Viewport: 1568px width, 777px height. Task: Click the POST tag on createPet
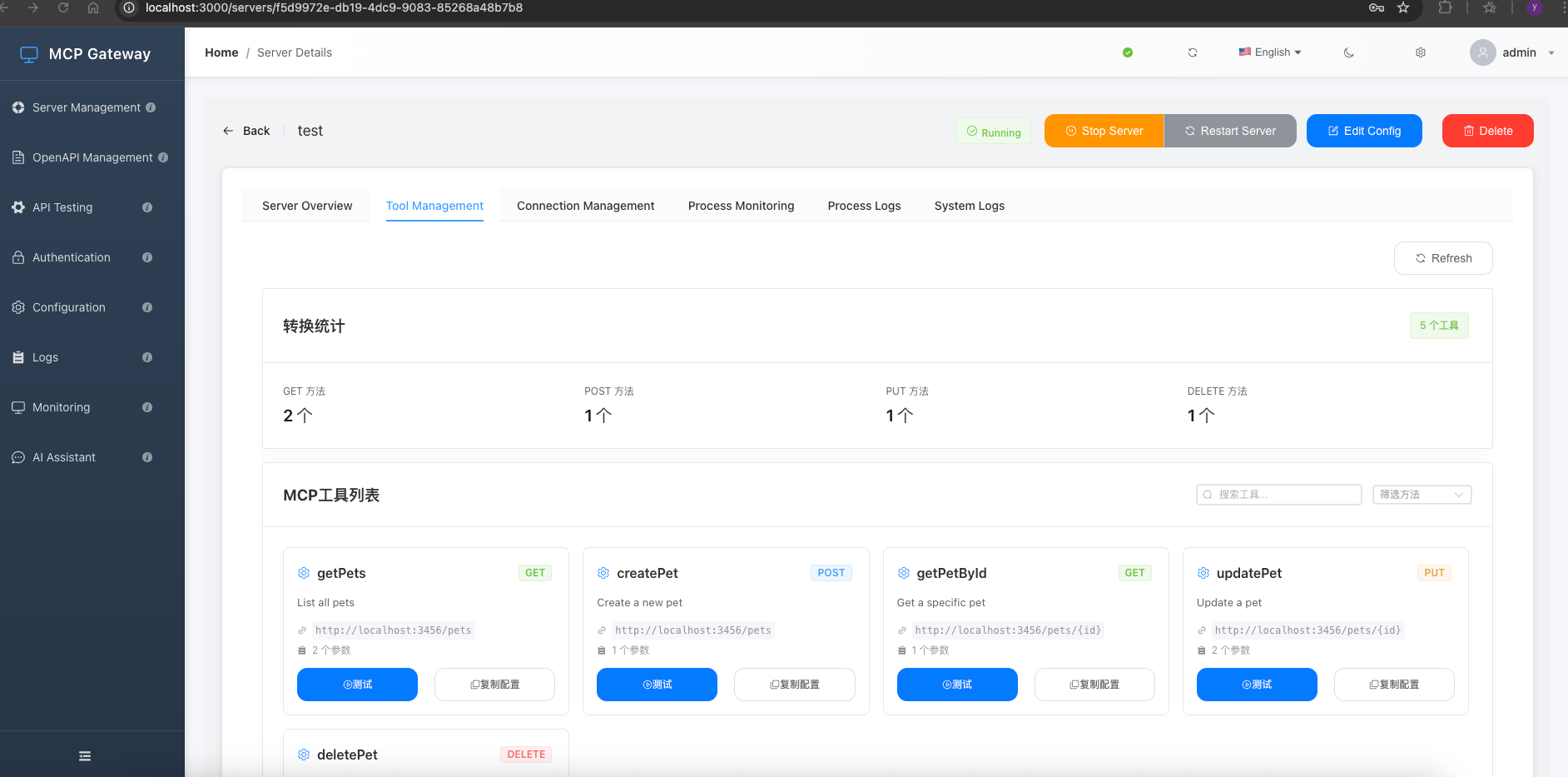831,573
